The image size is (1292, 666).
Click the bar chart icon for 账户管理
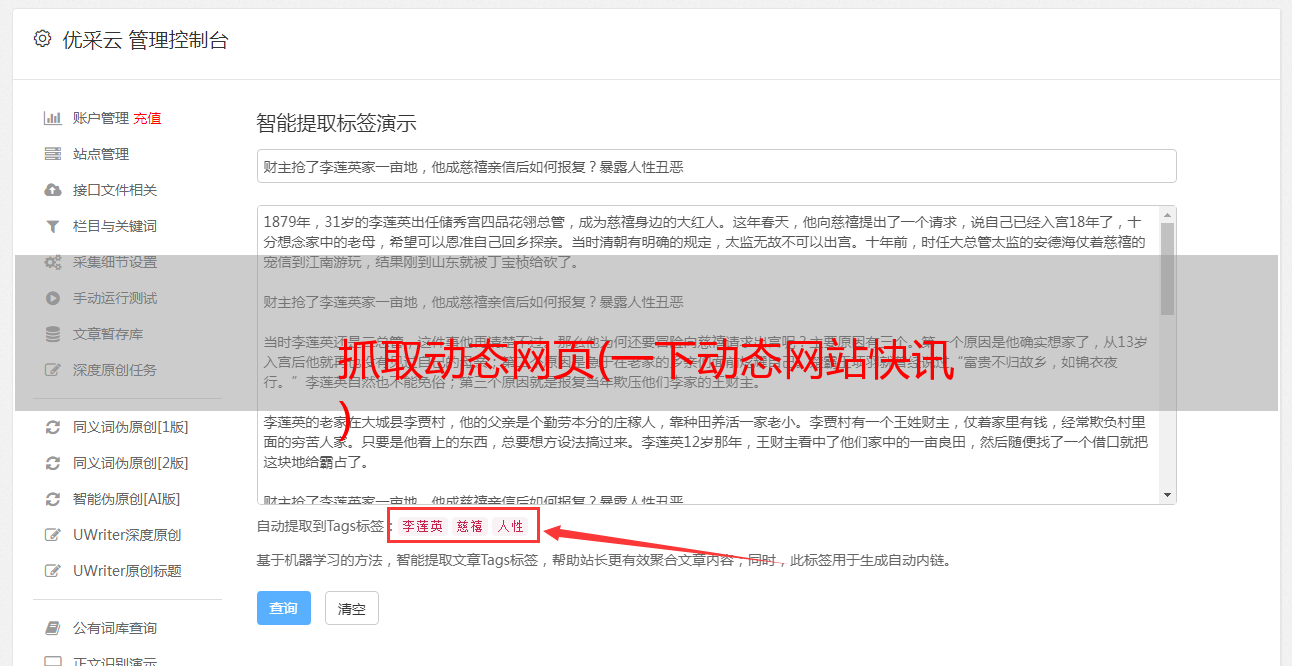tap(53, 118)
